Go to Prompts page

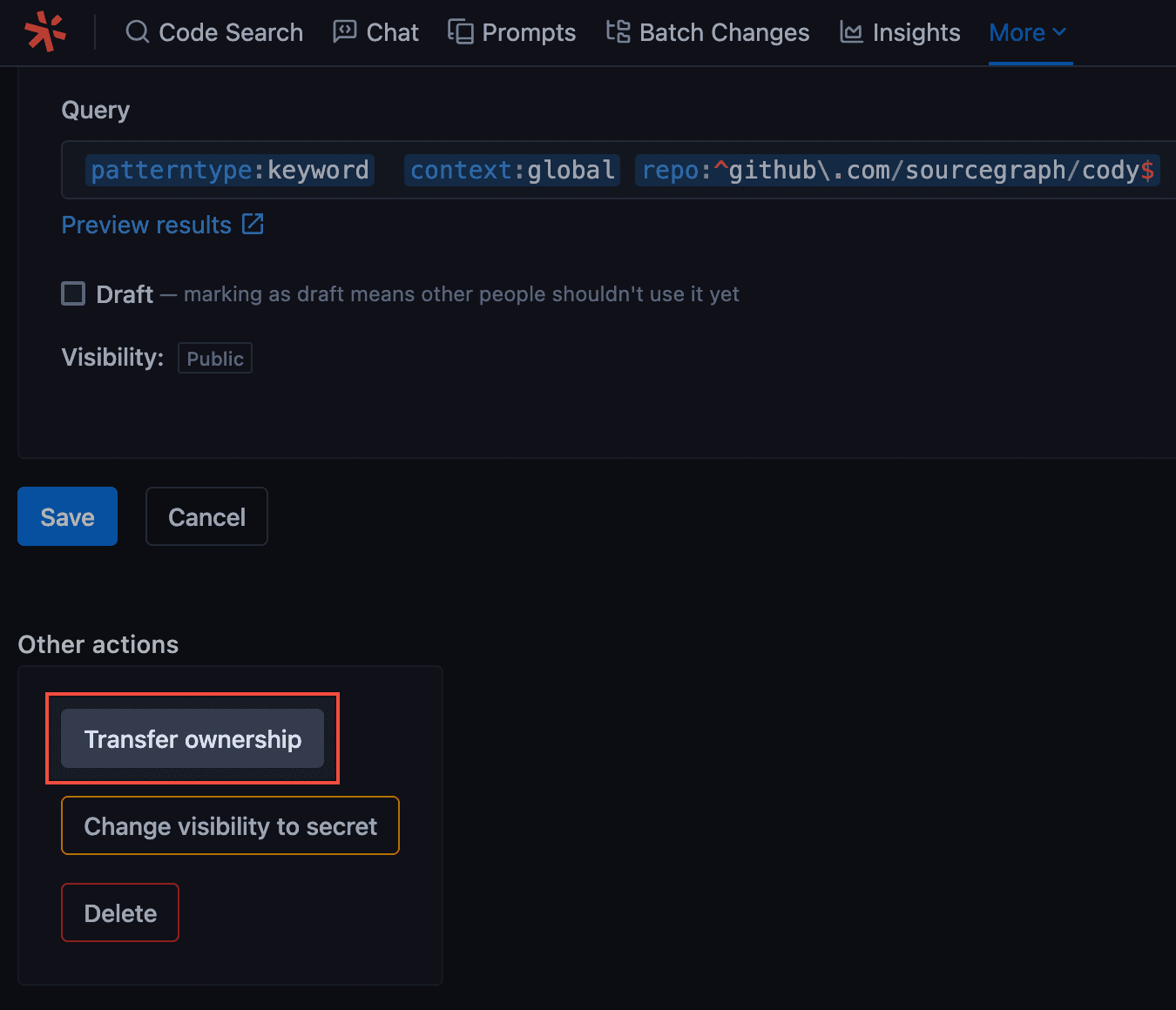512,32
